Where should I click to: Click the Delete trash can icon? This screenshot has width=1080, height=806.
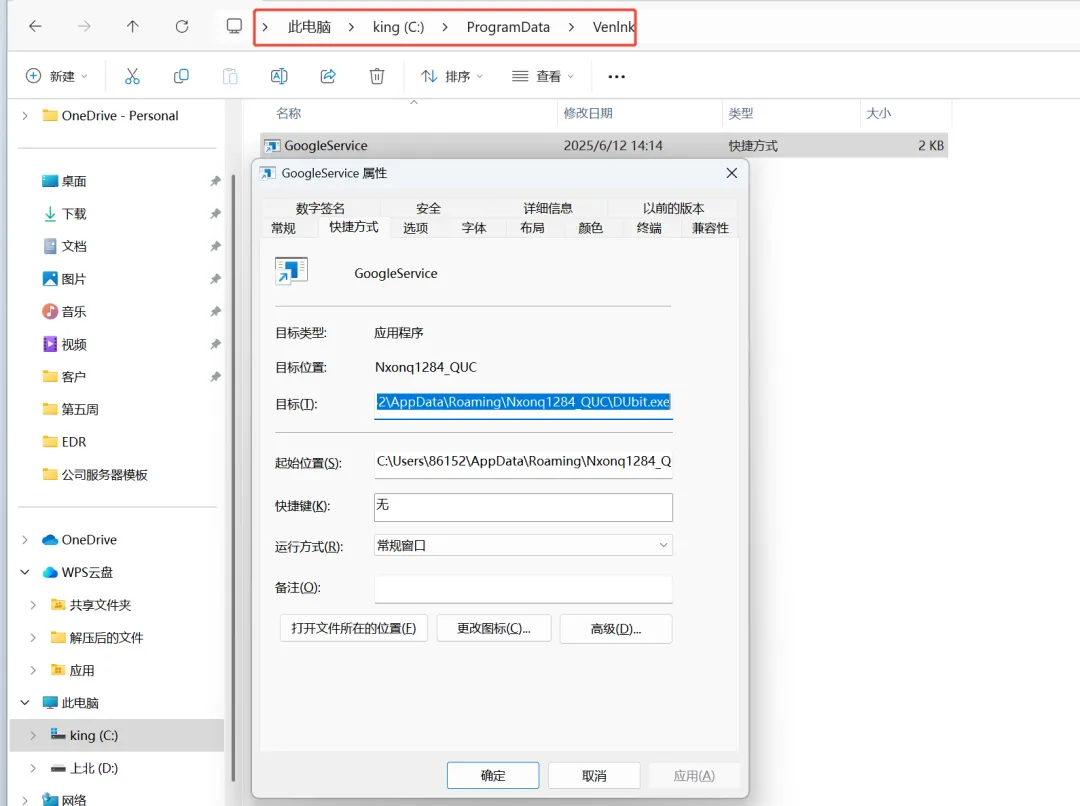click(x=377, y=76)
